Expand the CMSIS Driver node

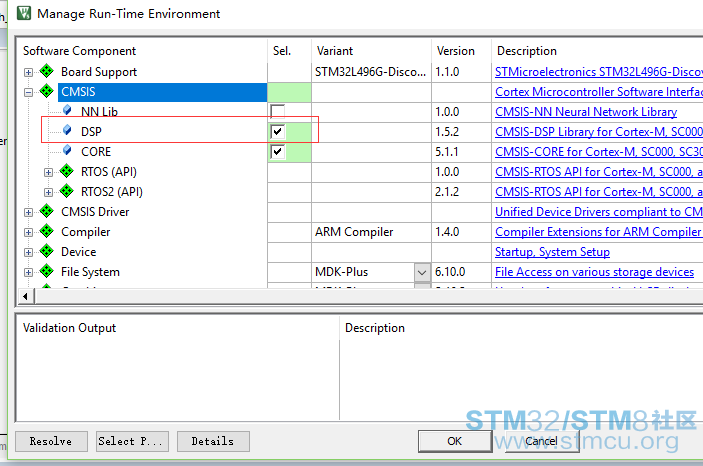28,212
